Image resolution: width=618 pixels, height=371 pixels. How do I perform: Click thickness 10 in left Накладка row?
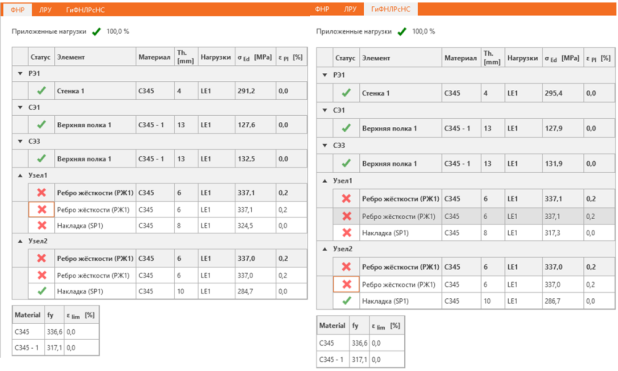click(x=181, y=292)
